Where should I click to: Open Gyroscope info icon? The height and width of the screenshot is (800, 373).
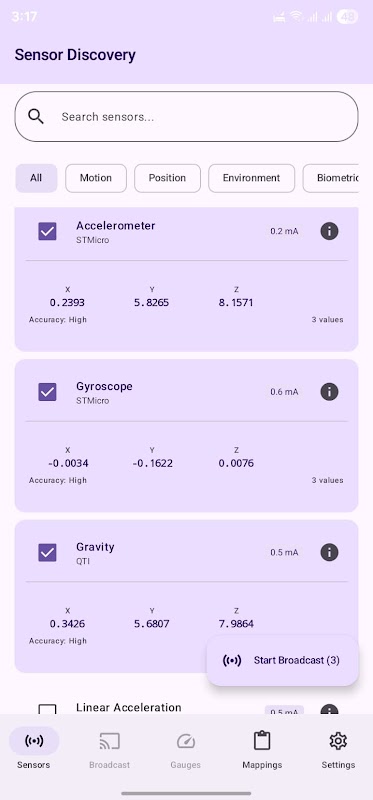329,392
